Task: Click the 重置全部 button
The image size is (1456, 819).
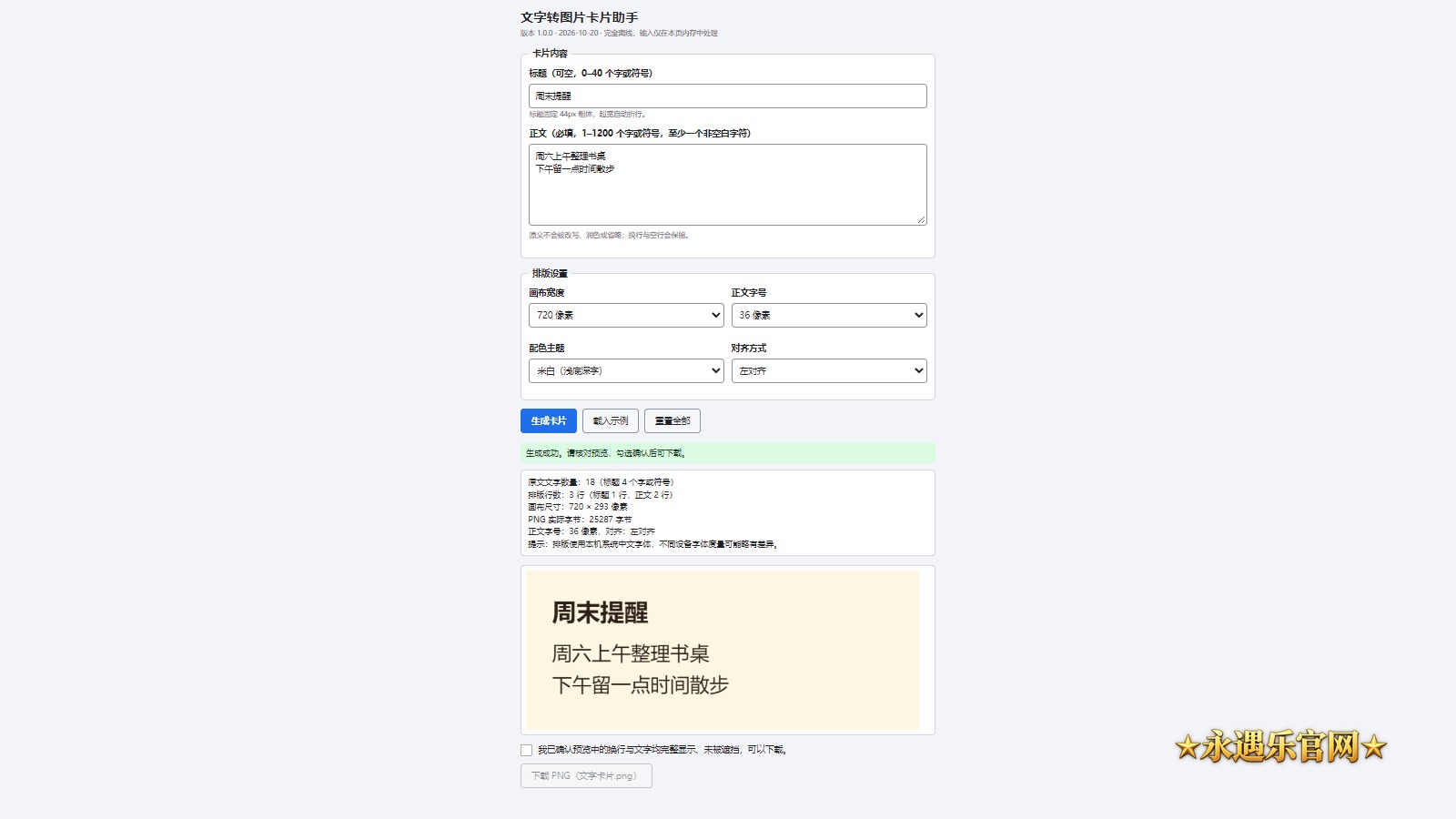Action: [x=672, y=420]
